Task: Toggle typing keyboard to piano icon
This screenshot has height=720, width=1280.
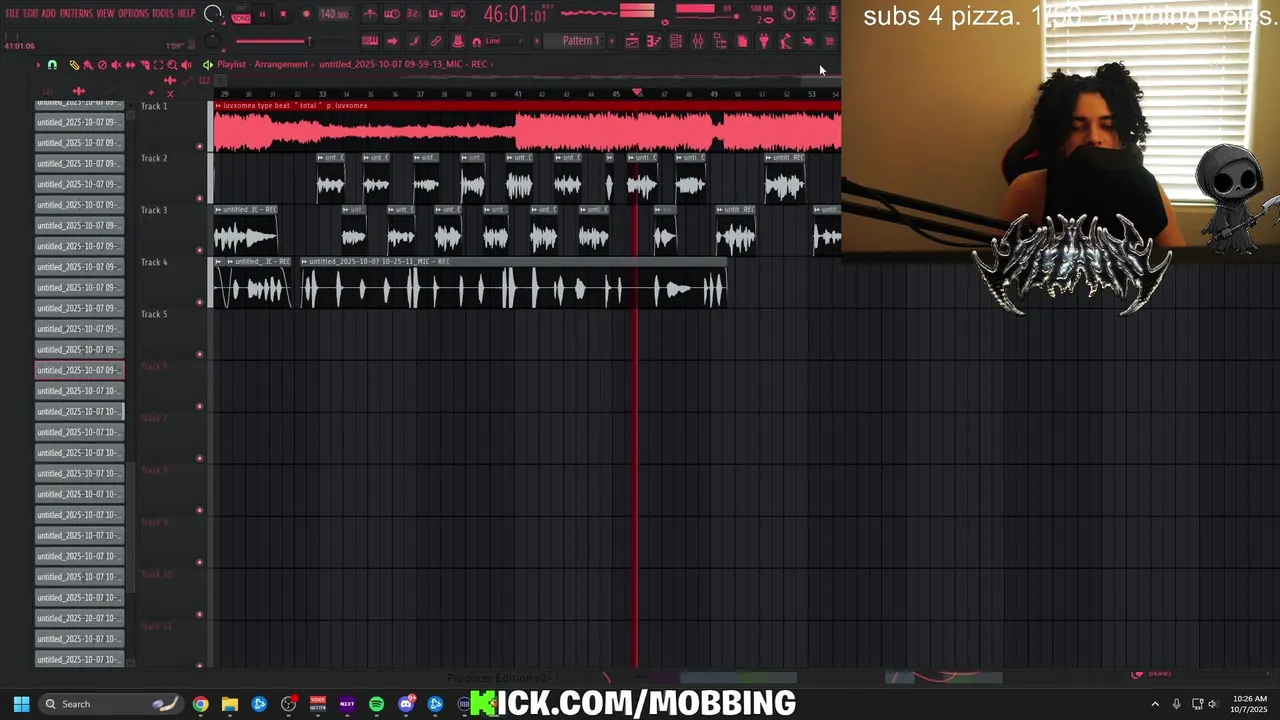Action: (x=370, y=41)
